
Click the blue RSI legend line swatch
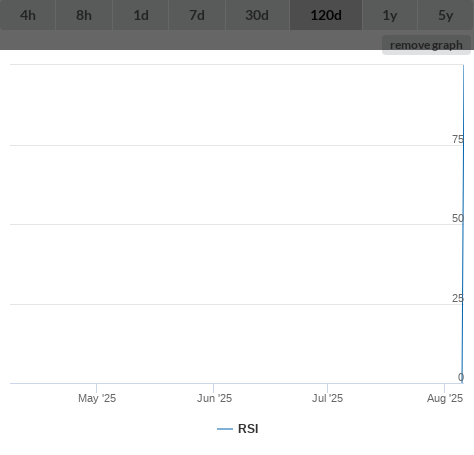(x=225, y=429)
